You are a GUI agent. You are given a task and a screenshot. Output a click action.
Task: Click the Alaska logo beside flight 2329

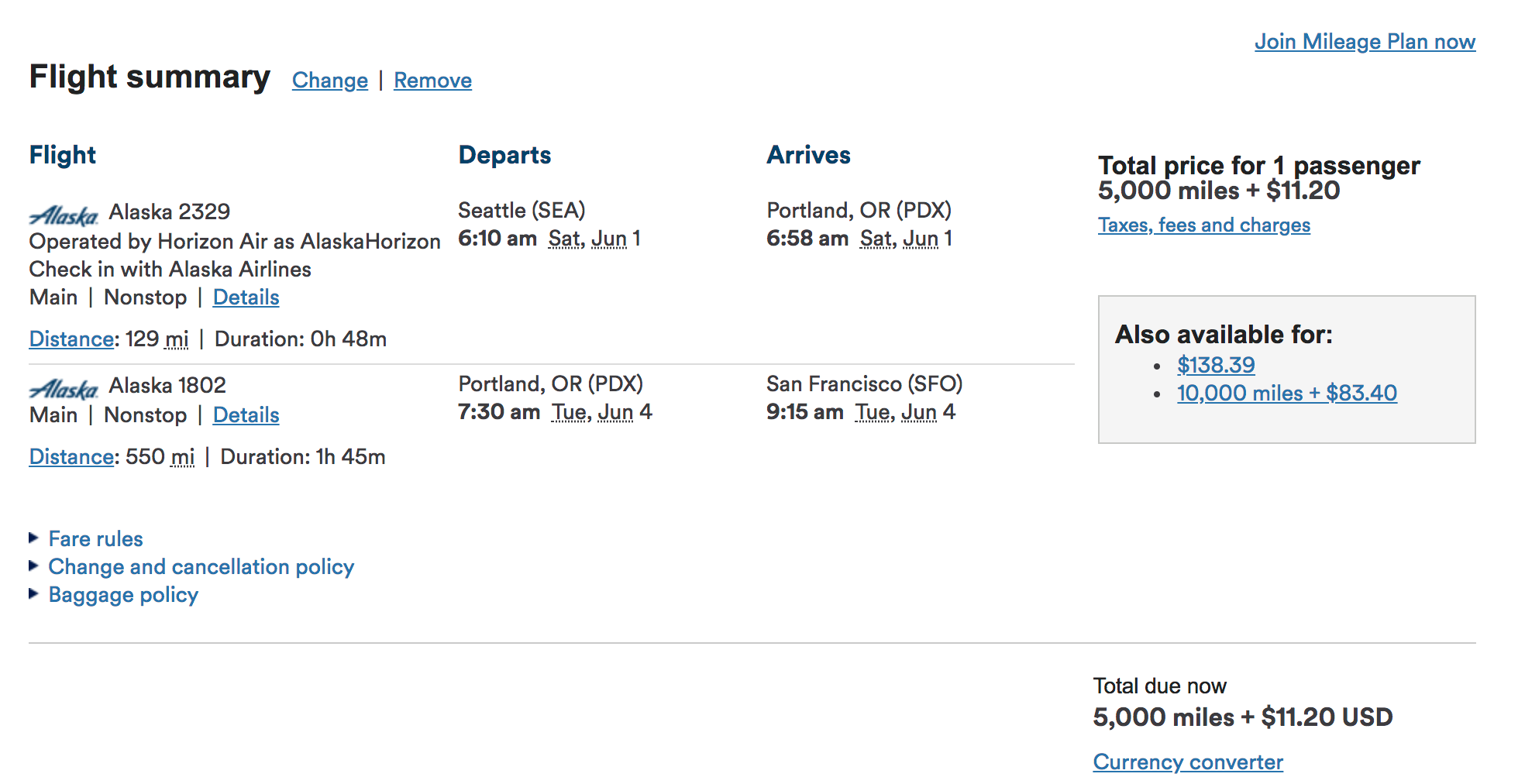coord(64,215)
